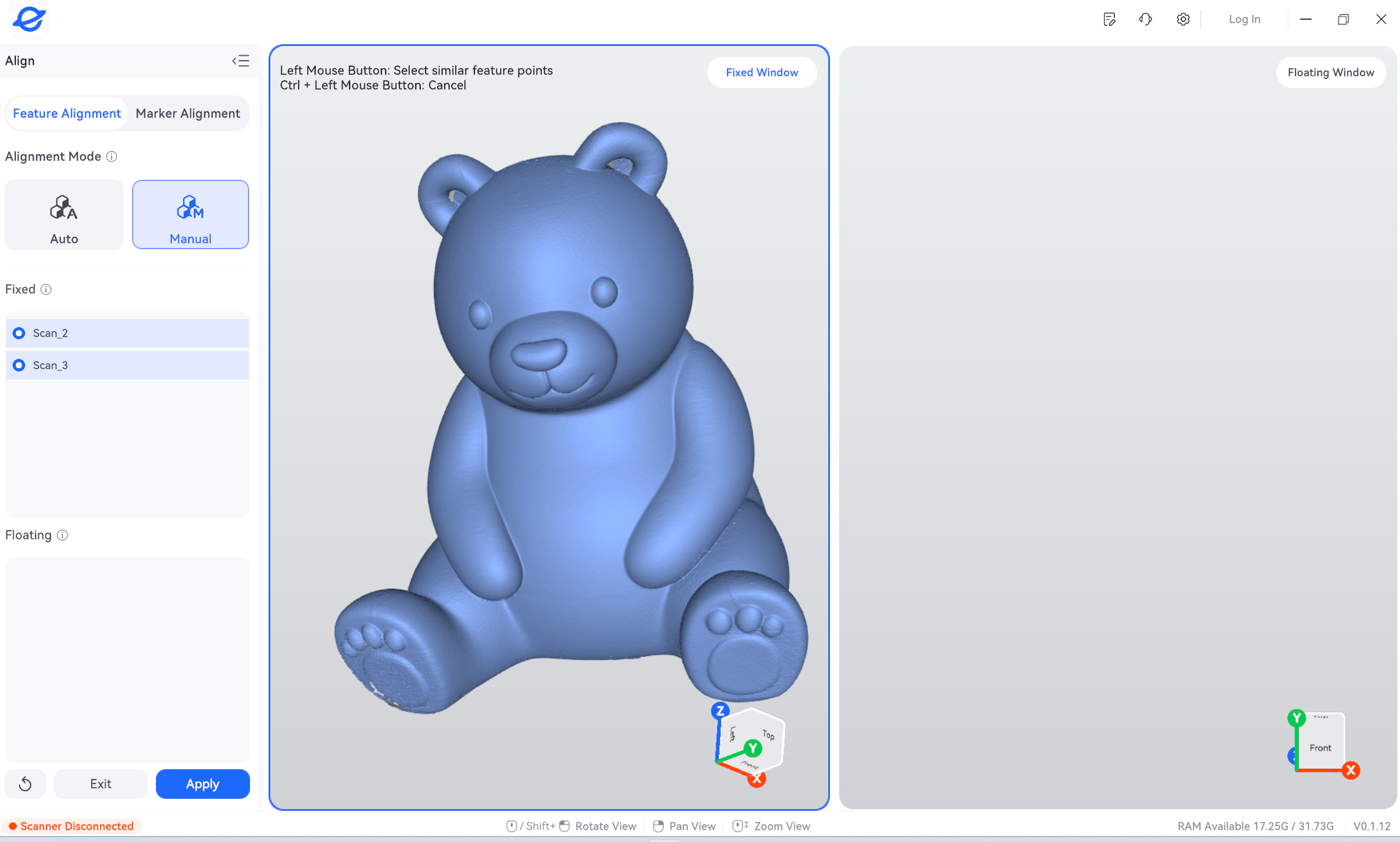This screenshot has height=842, width=1400.
Task: Click Log In link
Action: (1245, 19)
